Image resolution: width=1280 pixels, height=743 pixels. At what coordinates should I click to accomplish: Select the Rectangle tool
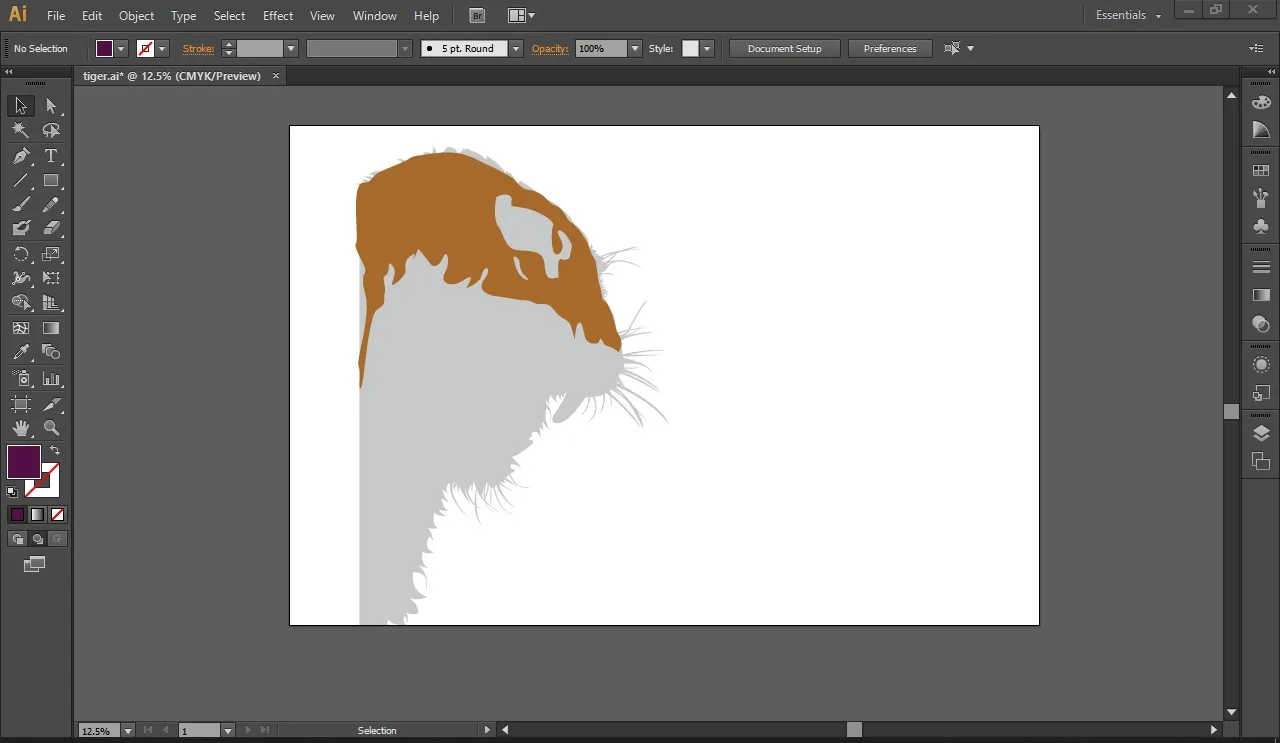[51, 180]
